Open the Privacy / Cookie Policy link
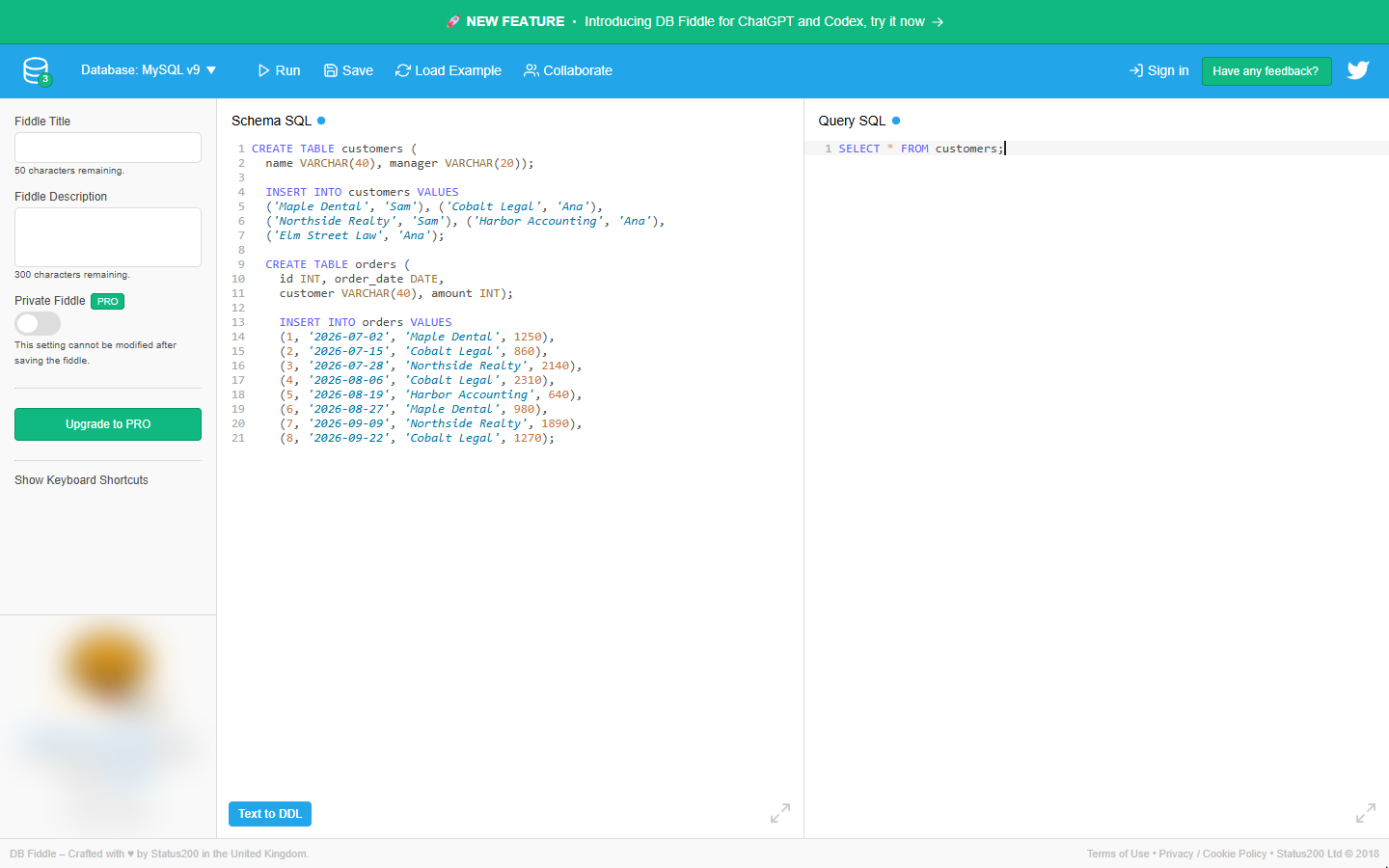1389x868 pixels. coord(1212,854)
